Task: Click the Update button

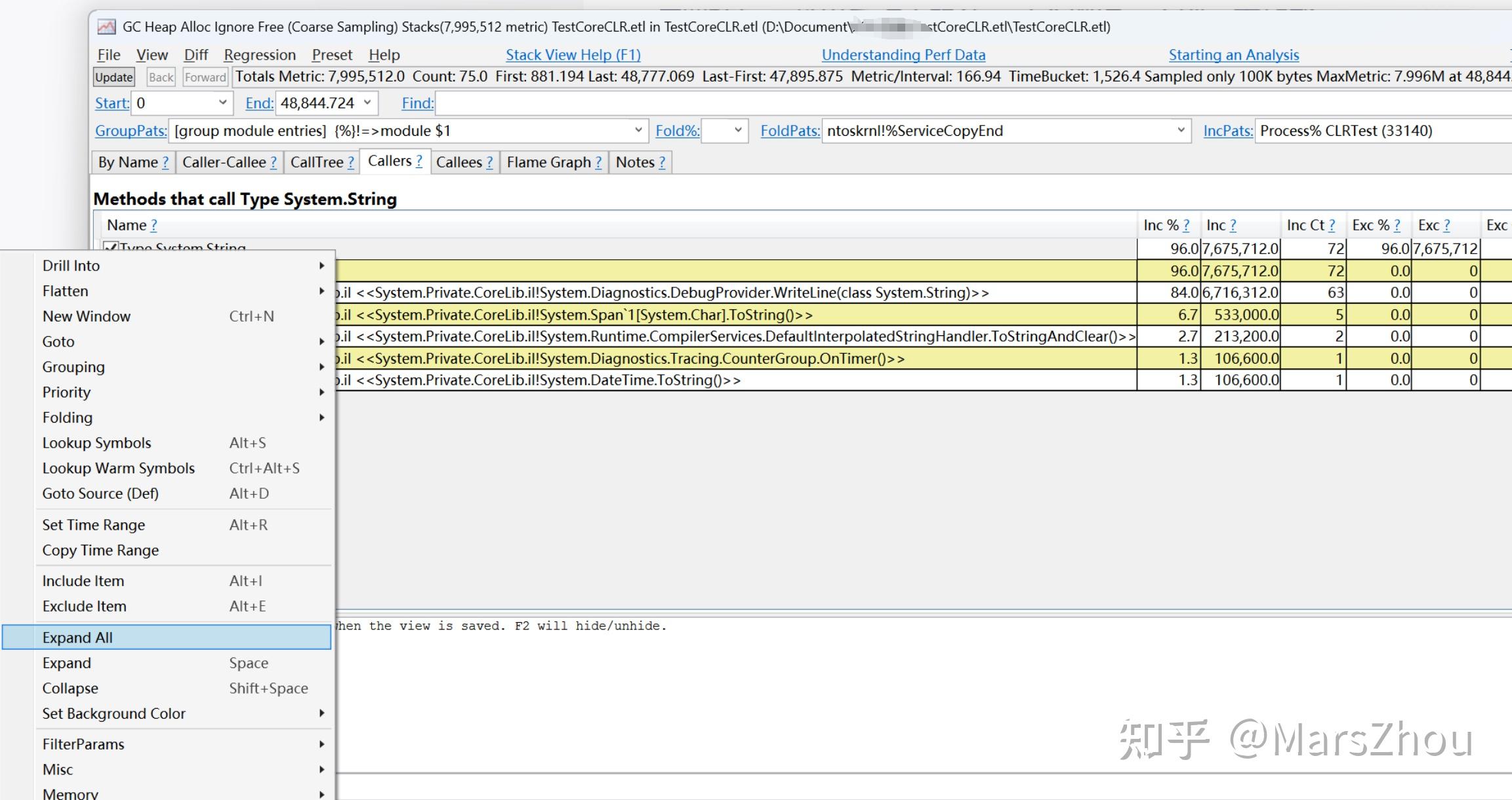Action: tap(113, 77)
